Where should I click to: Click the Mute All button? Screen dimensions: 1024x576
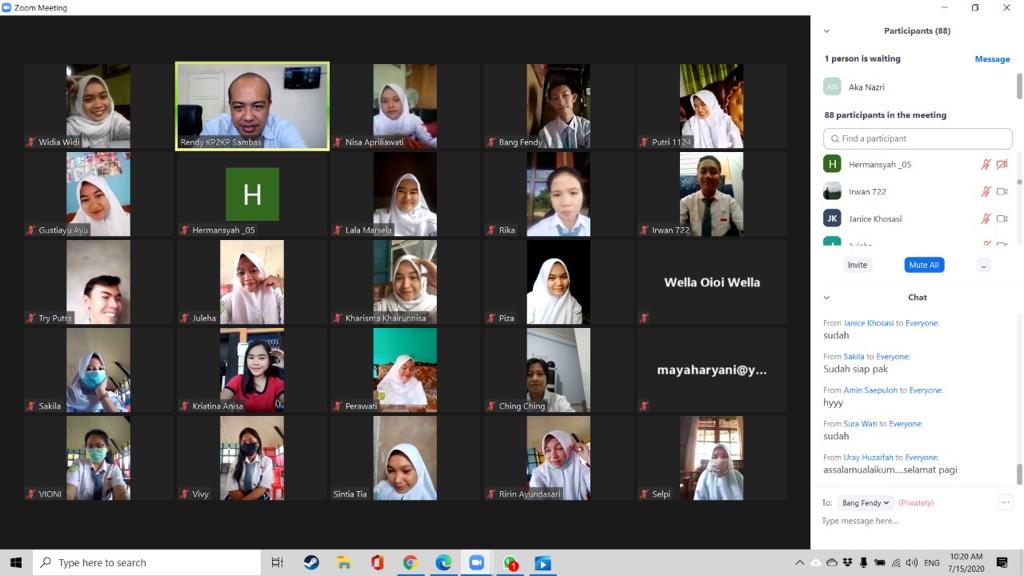(x=924, y=265)
